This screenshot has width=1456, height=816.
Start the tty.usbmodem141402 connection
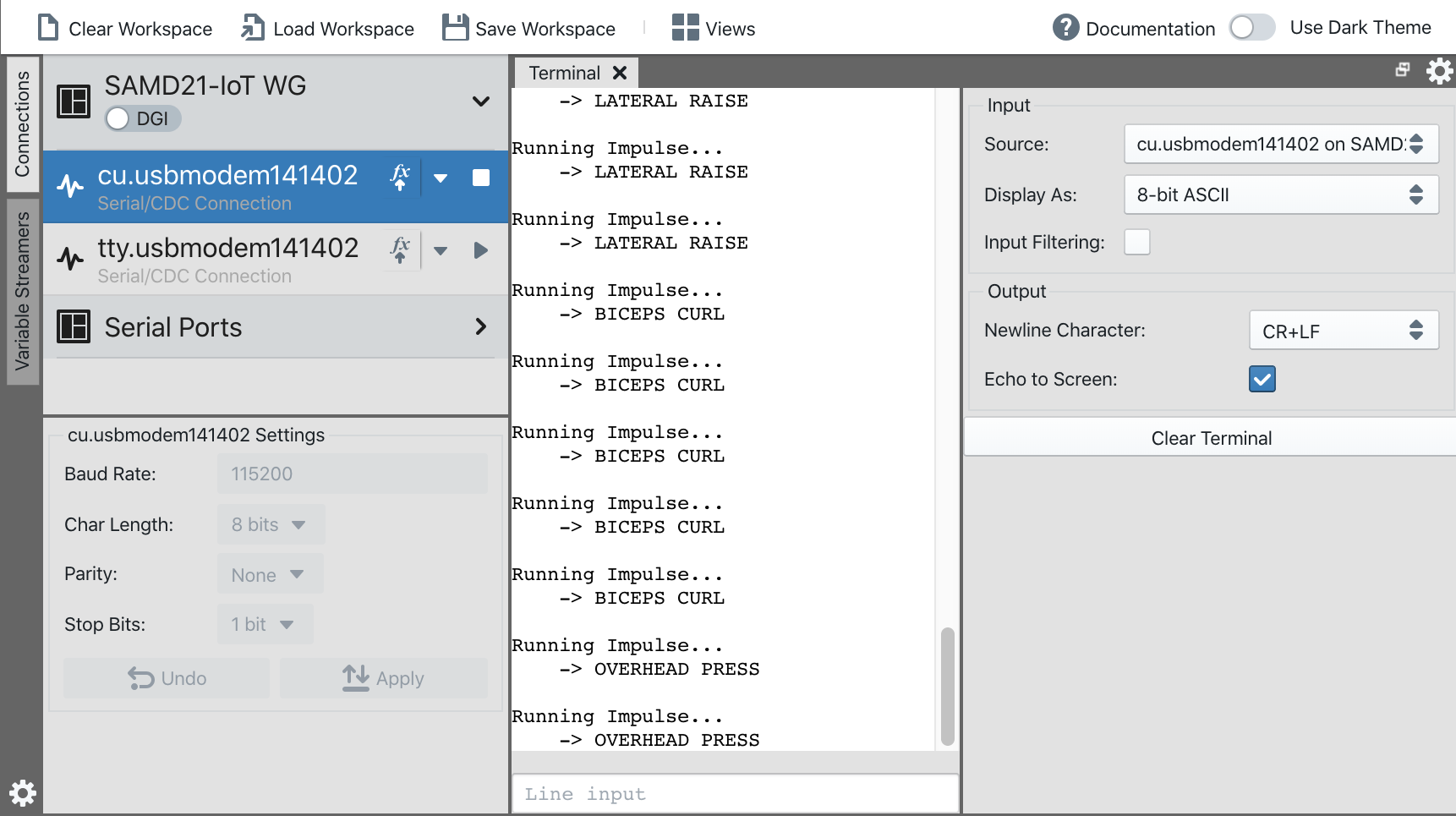click(x=480, y=250)
